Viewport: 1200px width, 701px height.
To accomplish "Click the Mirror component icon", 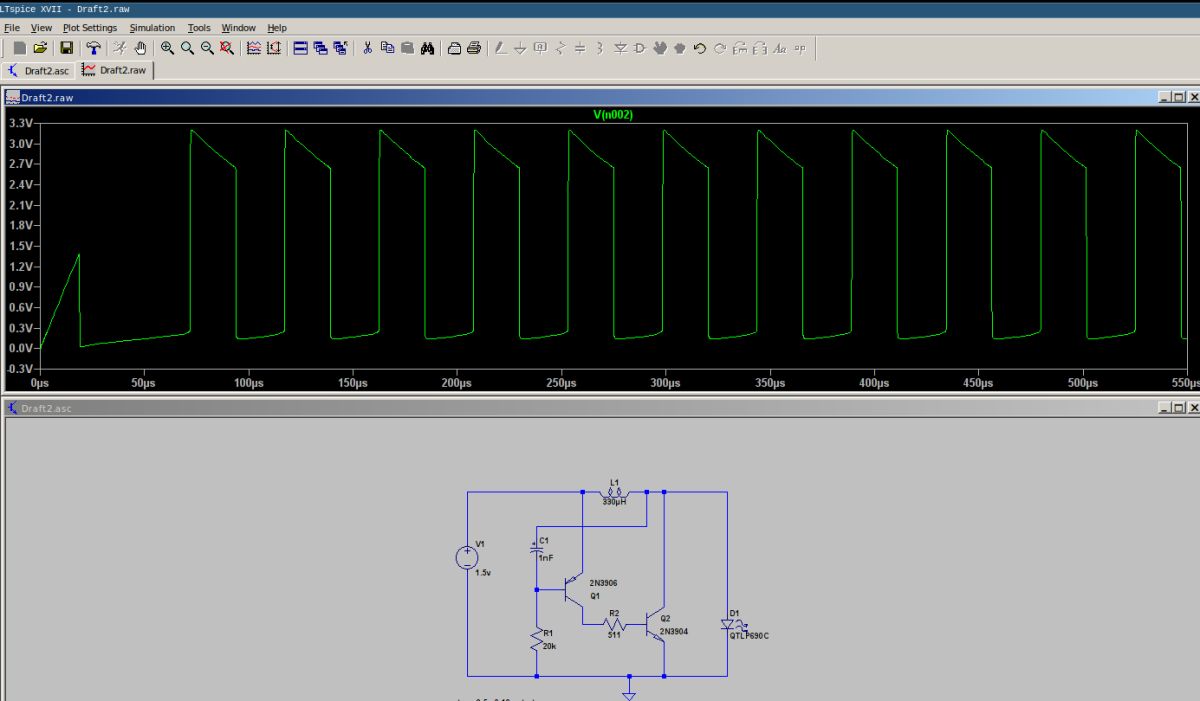I will pos(760,48).
